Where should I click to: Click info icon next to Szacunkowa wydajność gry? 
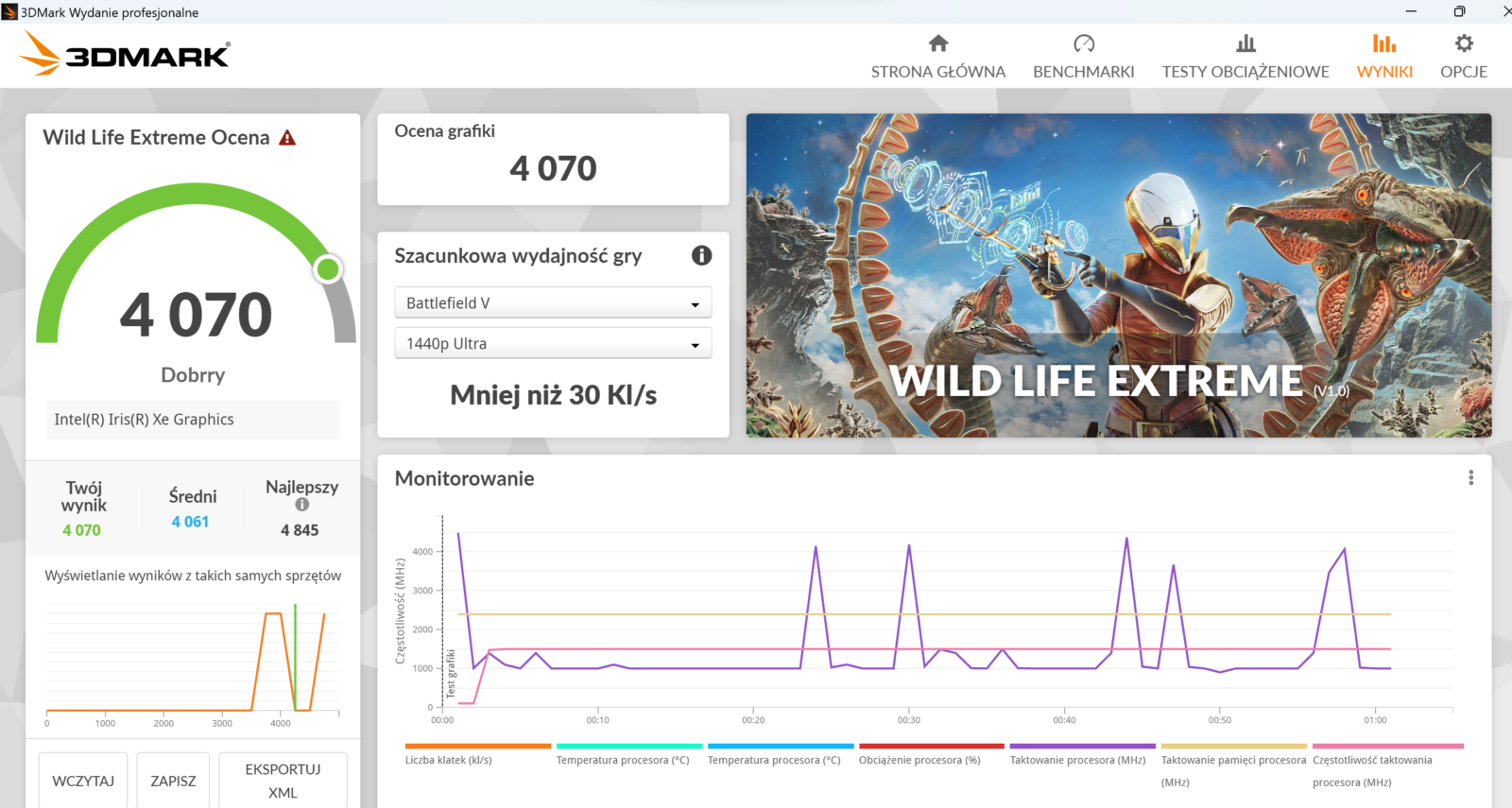point(701,255)
